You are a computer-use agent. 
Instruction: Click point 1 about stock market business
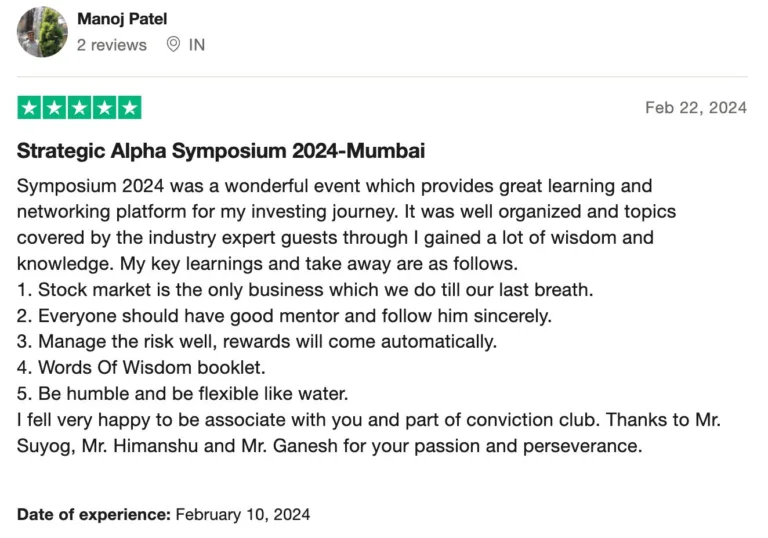(x=305, y=290)
